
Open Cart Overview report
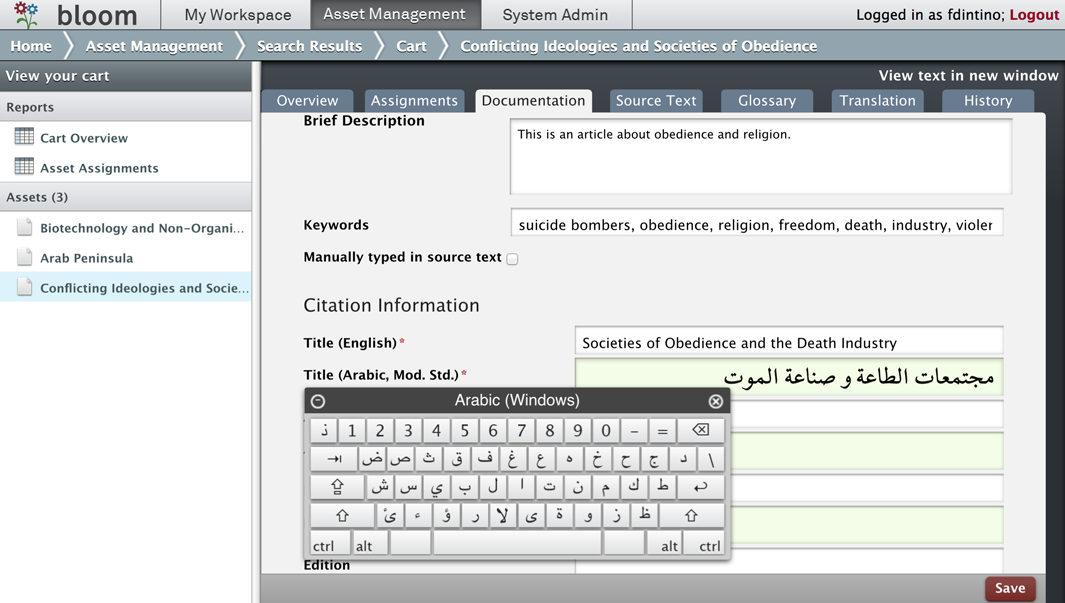click(x=84, y=138)
